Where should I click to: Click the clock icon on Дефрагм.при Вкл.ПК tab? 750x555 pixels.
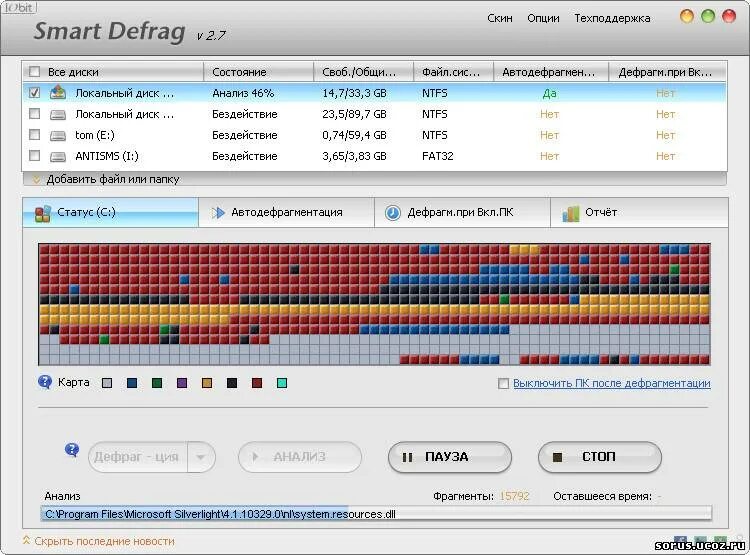click(x=393, y=212)
